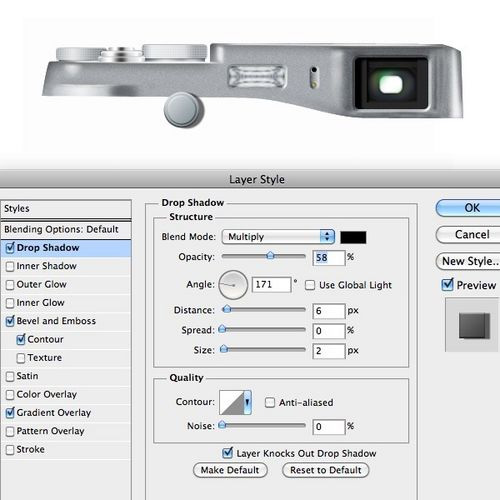Image resolution: width=500 pixels, height=500 pixels.
Task: Select the Bevel and Emboss style row
Action: 66,321
